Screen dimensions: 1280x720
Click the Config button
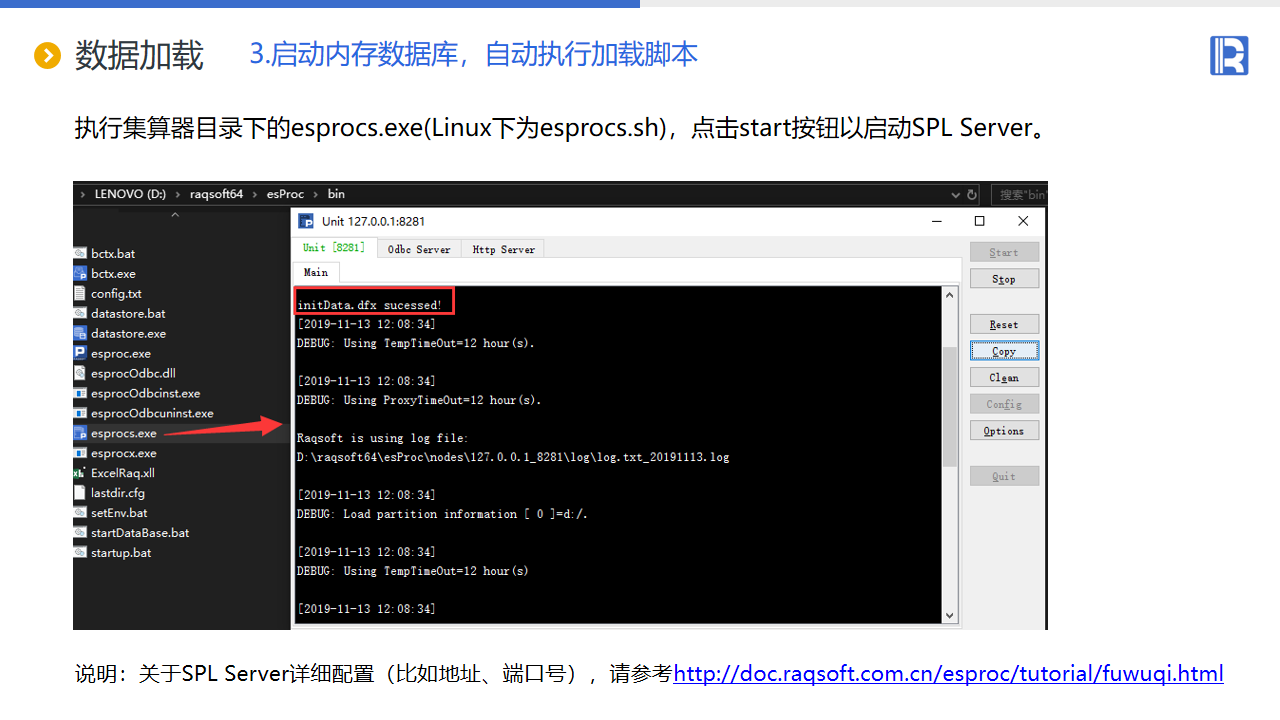click(1004, 404)
